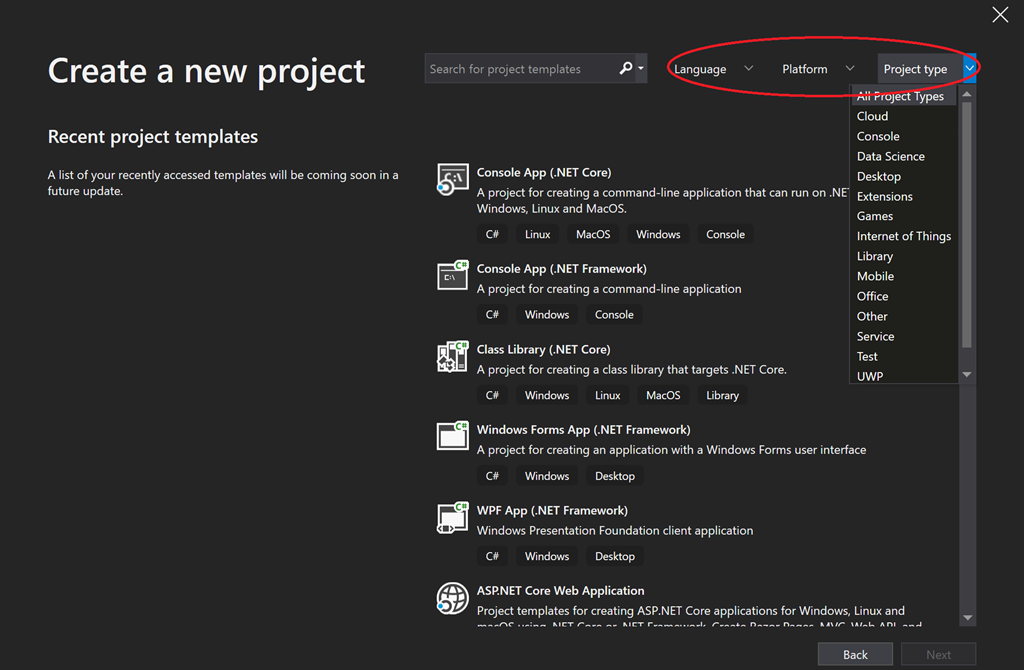This screenshot has width=1024, height=670.
Task: Click the Console tag under Console App (.NET Framework)
Action: tap(614, 315)
